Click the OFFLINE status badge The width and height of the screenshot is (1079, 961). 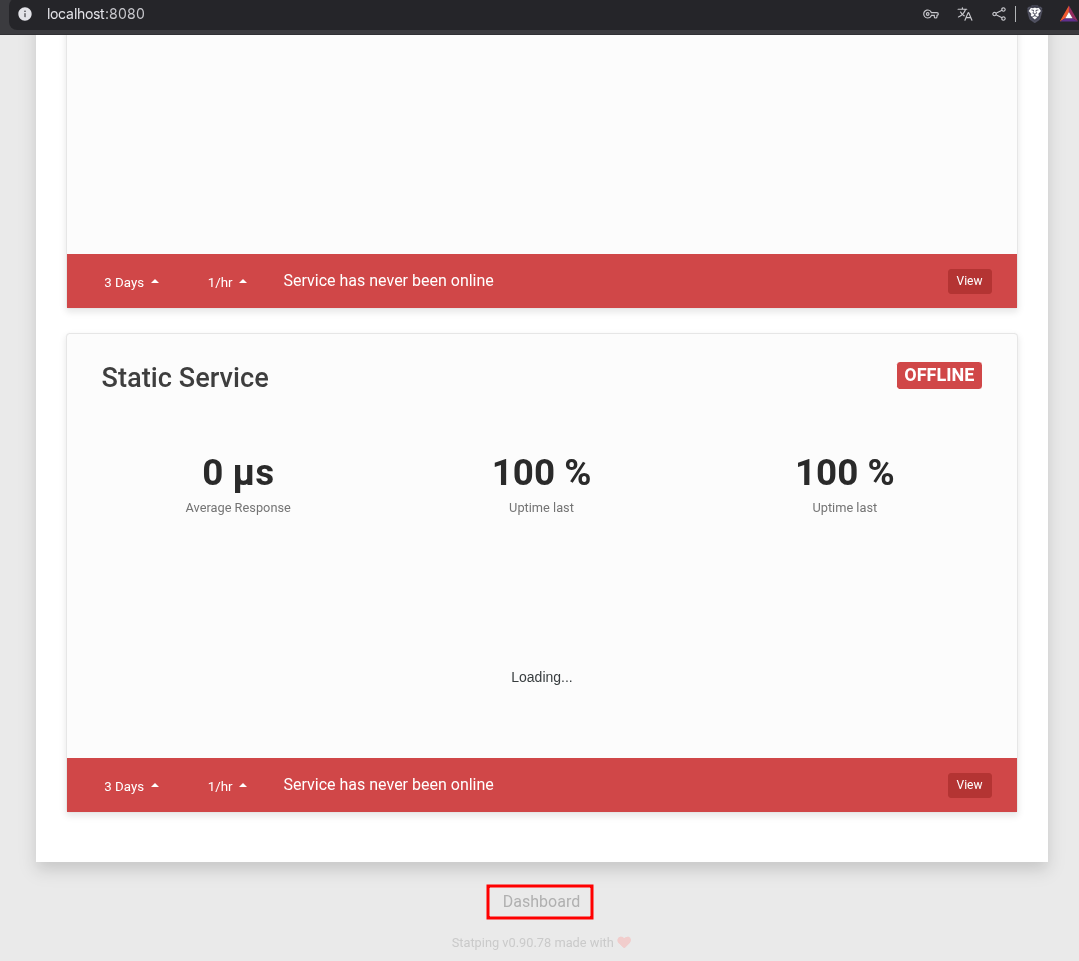(939, 375)
